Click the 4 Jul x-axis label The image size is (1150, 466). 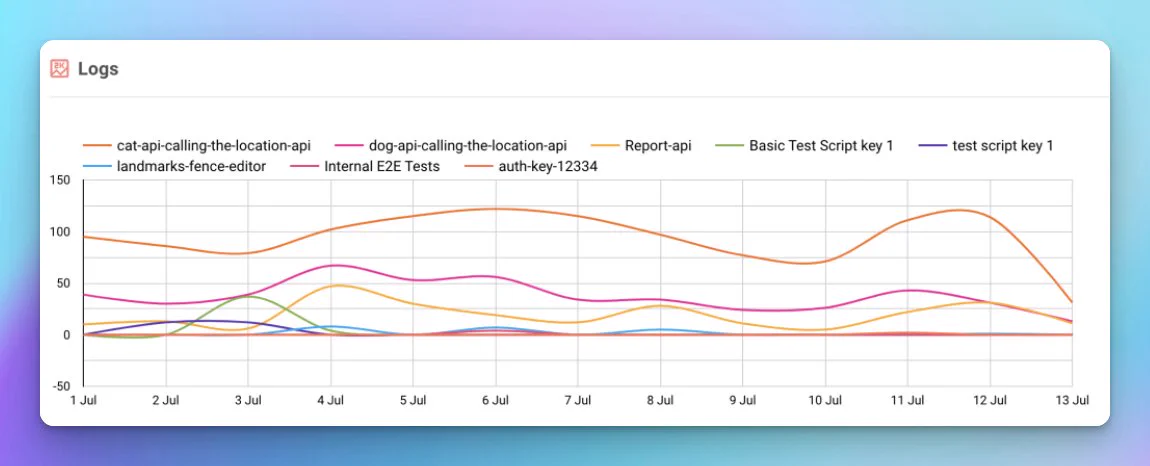pyautogui.click(x=331, y=401)
